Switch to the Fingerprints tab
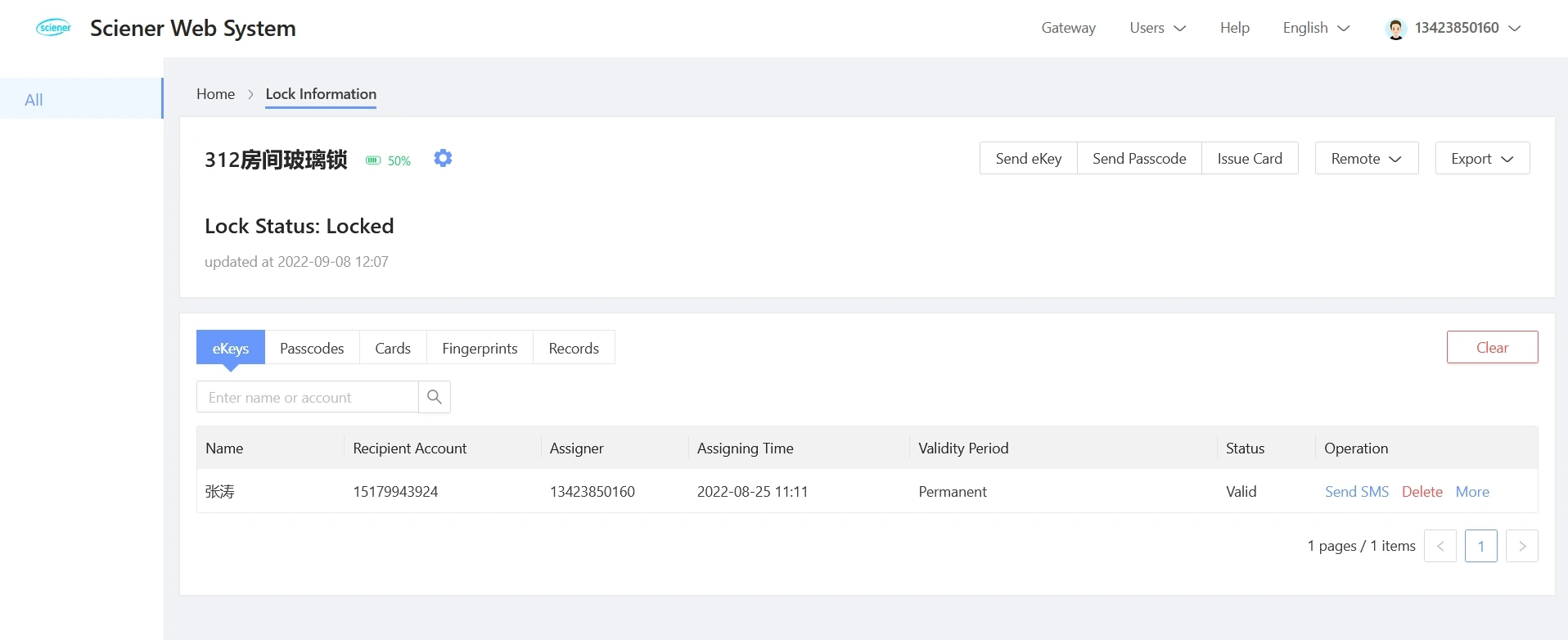The width and height of the screenshot is (1568, 640). [x=480, y=348]
